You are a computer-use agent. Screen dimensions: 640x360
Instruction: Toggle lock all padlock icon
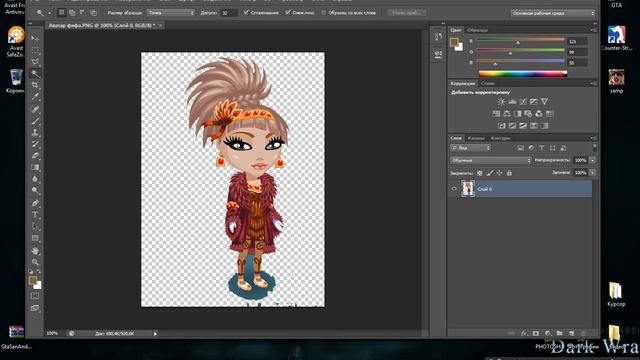click(509, 173)
